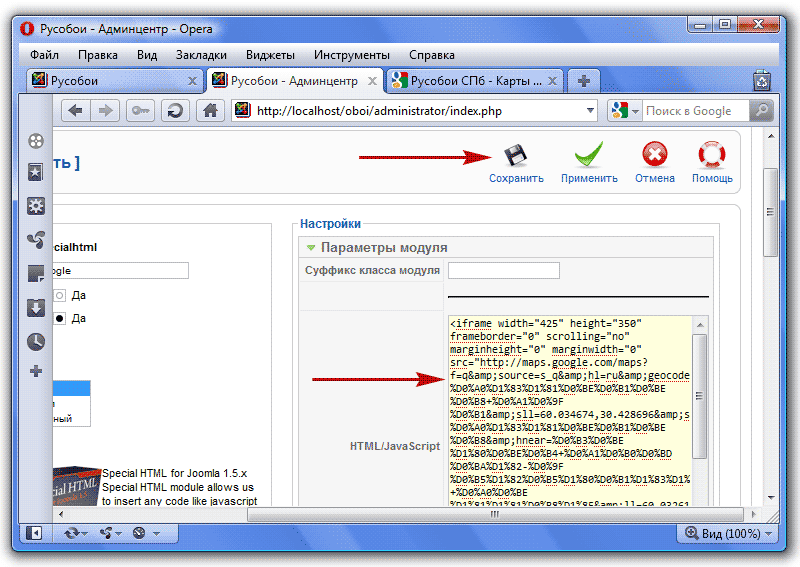Click the Сохранить floppy disk icon
Viewport: 800px width, 567px height.
pyautogui.click(x=515, y=156)
